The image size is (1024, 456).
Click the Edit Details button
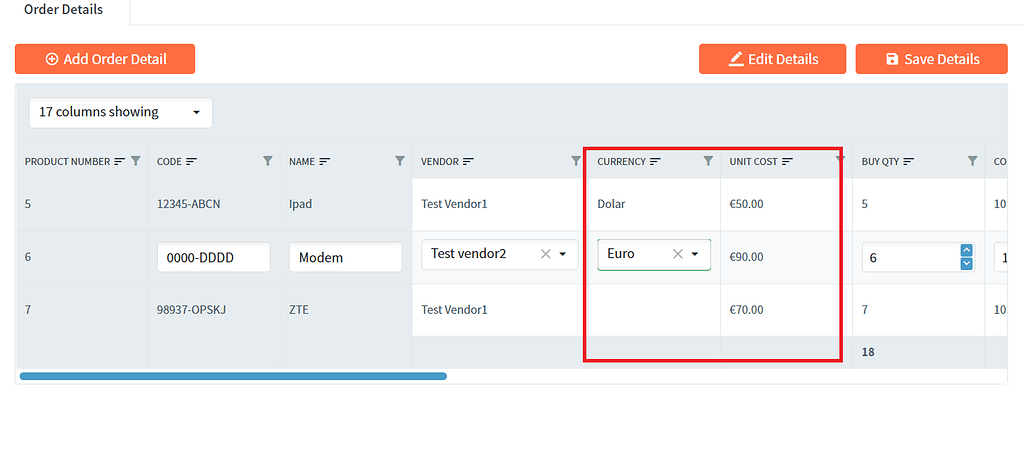click(x=773, y=59)
